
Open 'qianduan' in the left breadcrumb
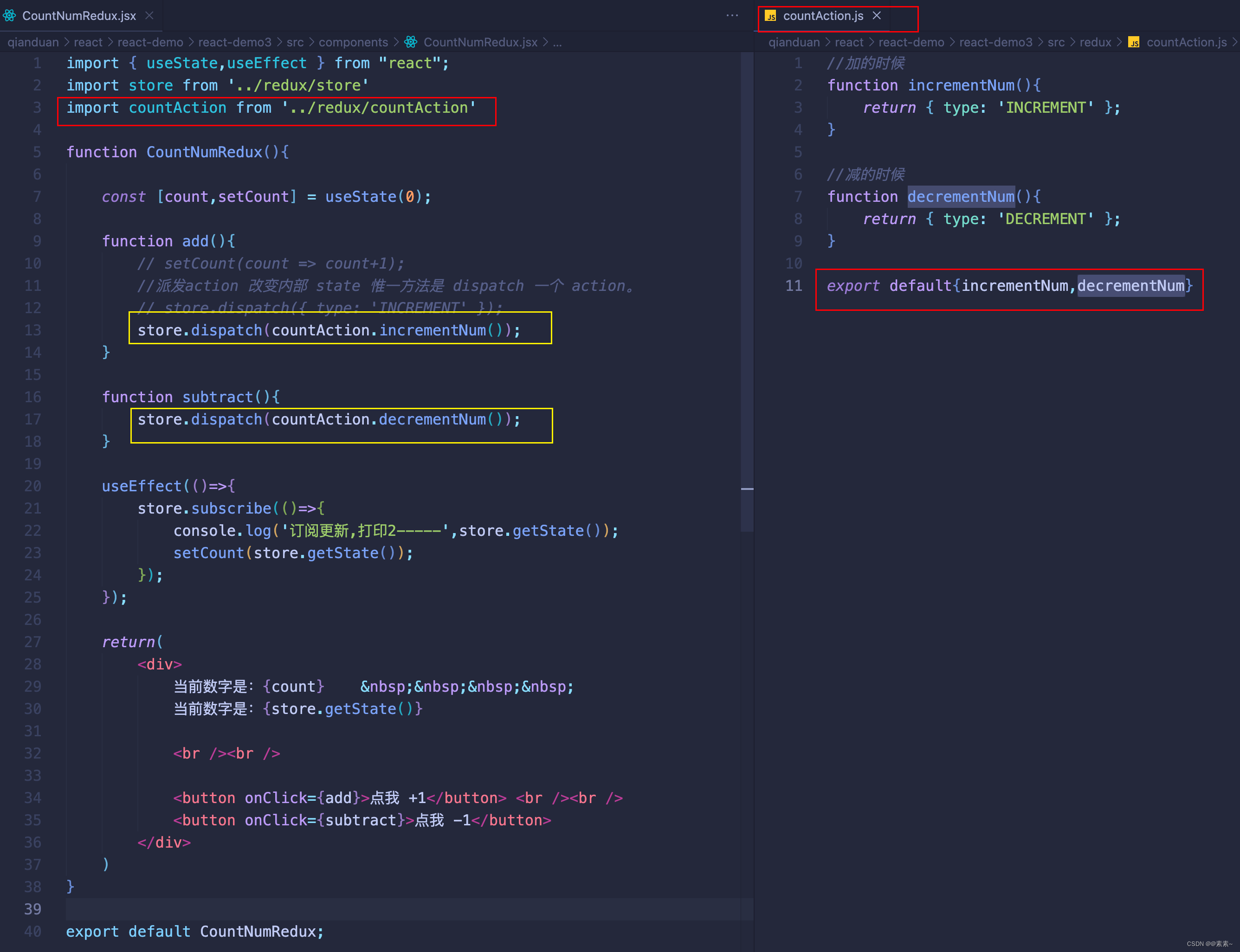coord(33,42)
